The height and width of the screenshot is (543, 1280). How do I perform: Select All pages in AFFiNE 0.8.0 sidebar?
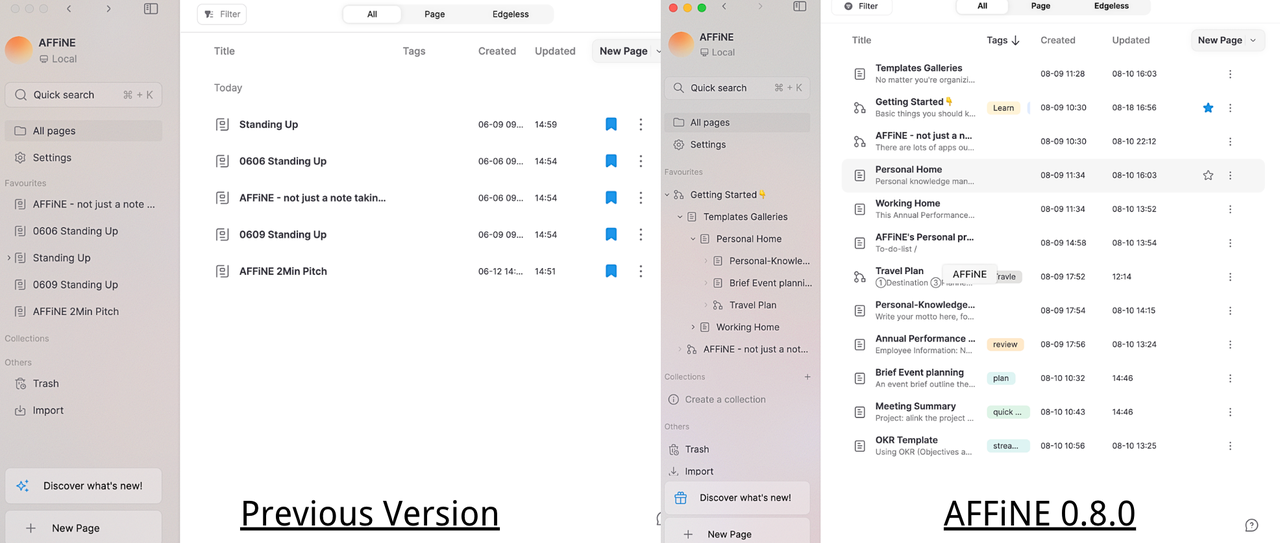pyautogui.click(x=738, y=123)
